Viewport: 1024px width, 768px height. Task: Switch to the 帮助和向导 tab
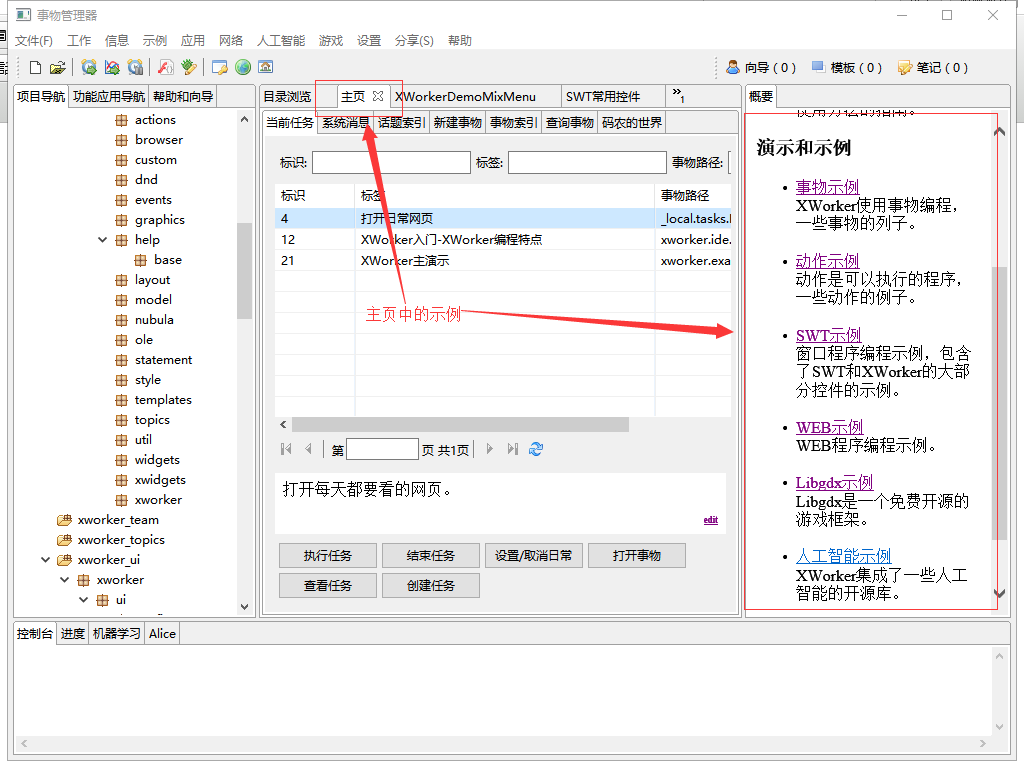(183, 97)
